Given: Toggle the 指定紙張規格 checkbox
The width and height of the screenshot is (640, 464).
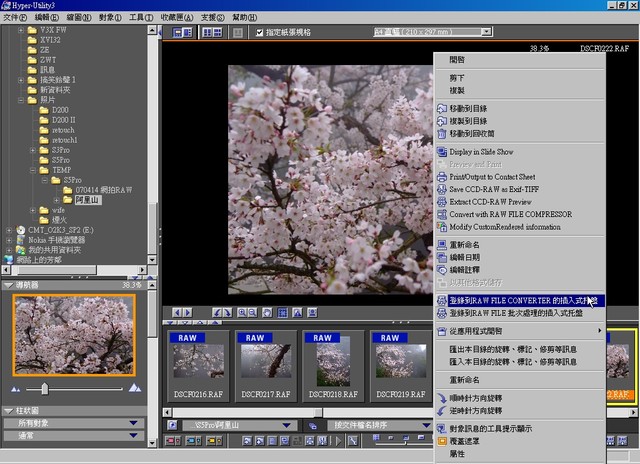Looking at the screenshot, I should (260, 32).
